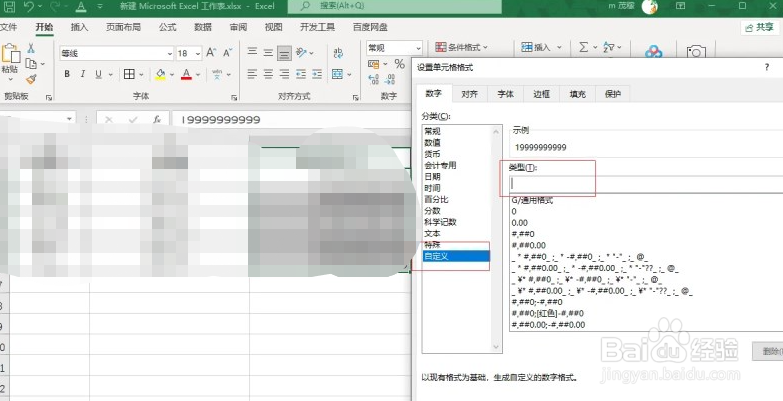Select 文本 in category list

(432, 234)
